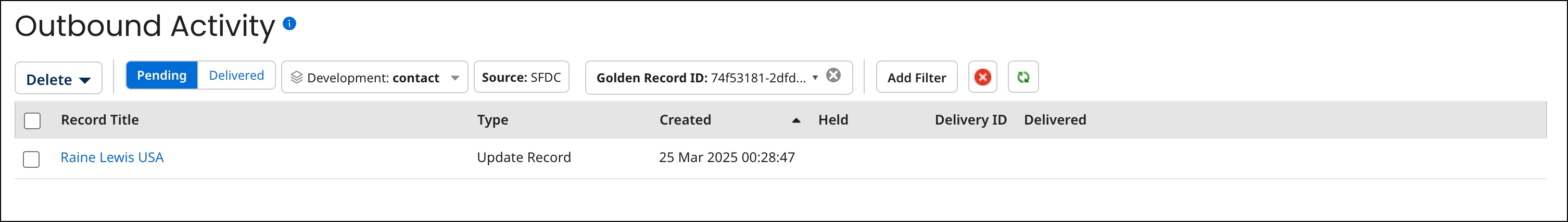Click the green refresh icon
This screenshot has height=222, width=1568.
[x=1023, y=78]
